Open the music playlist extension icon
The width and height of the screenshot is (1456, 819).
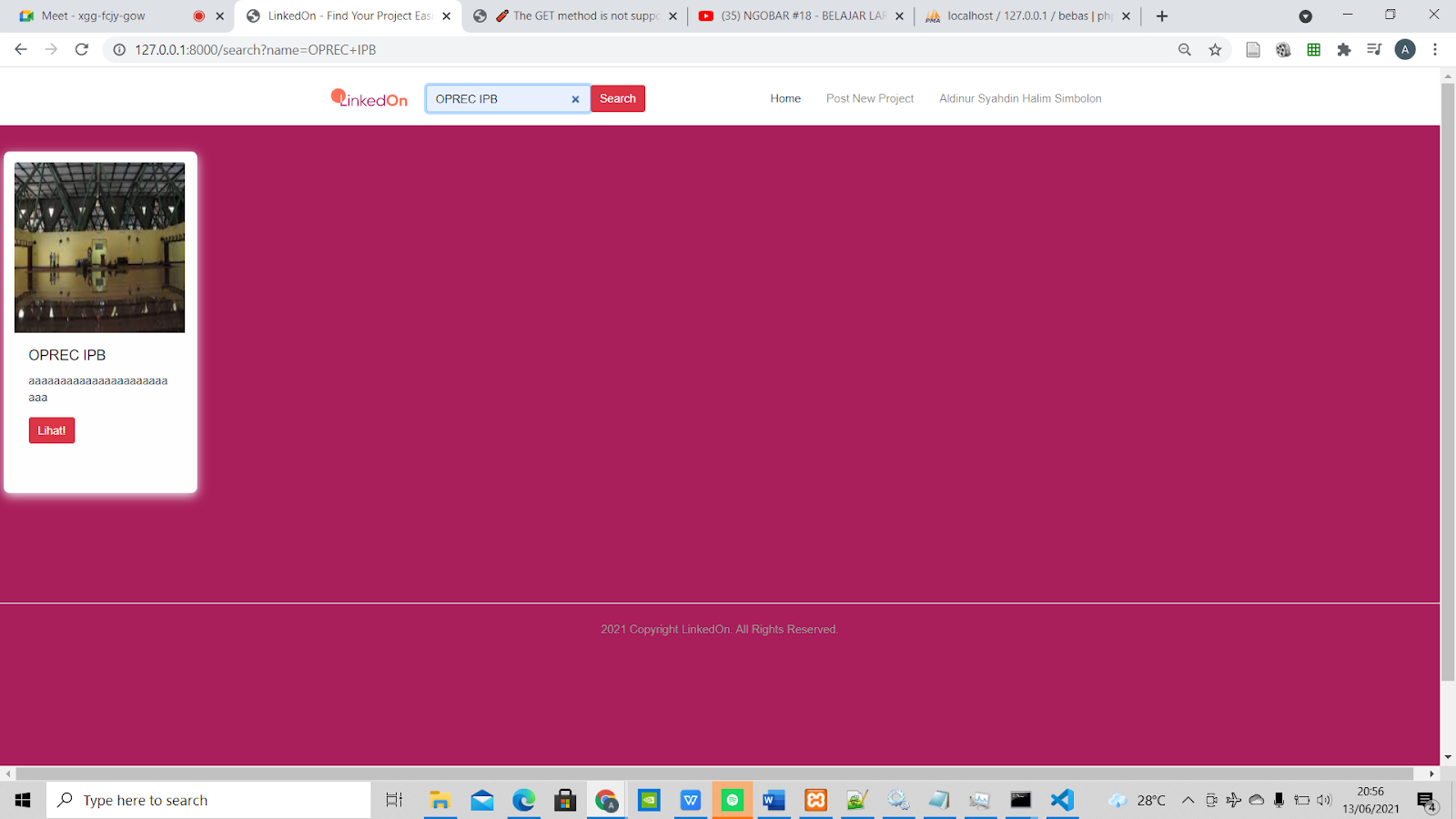coord(1374,50)
